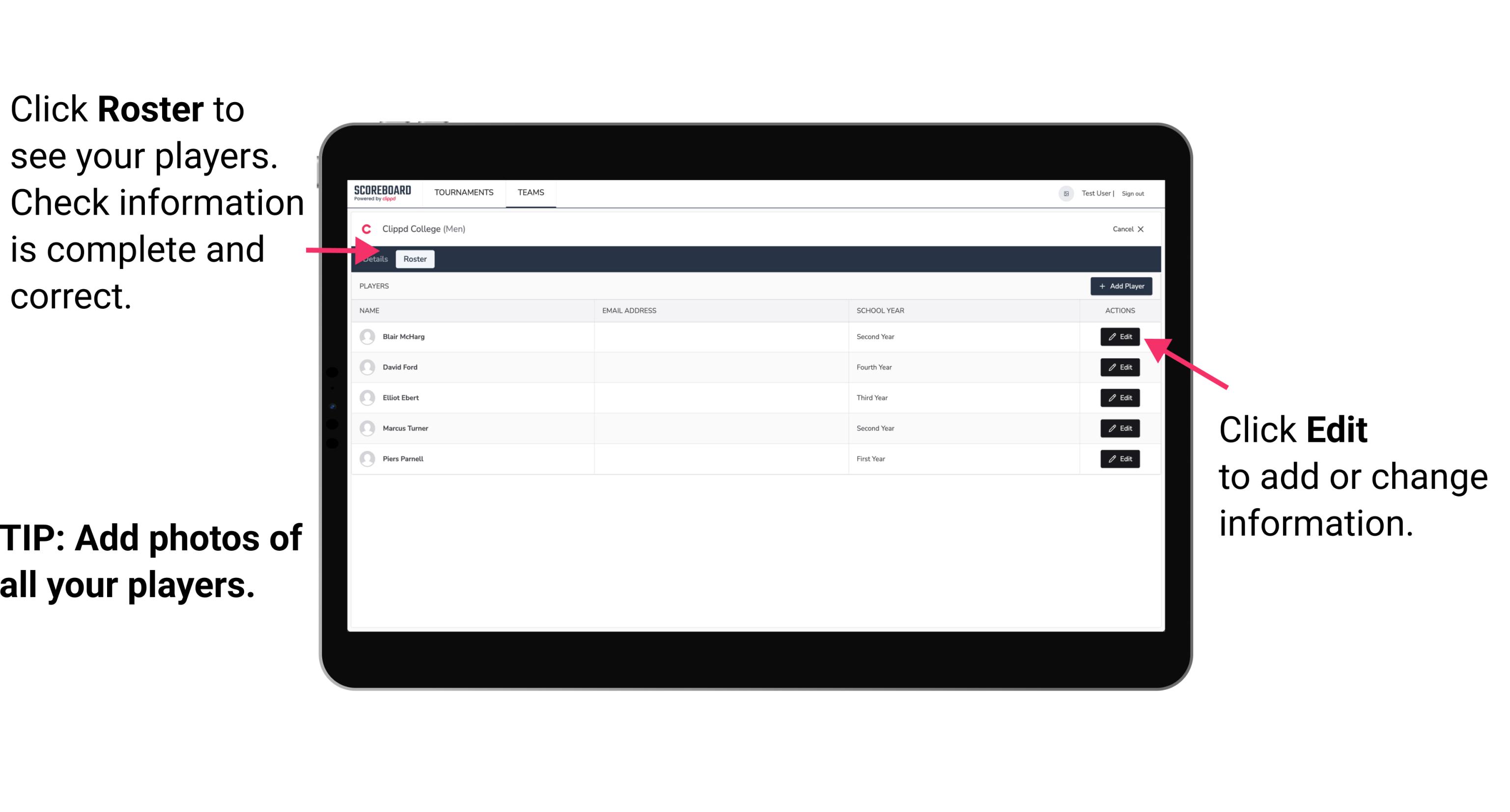Click the SCHOOL YEAR column header to sort
1510x812 pixels.
pyautogui.click(x=880, y=310)
